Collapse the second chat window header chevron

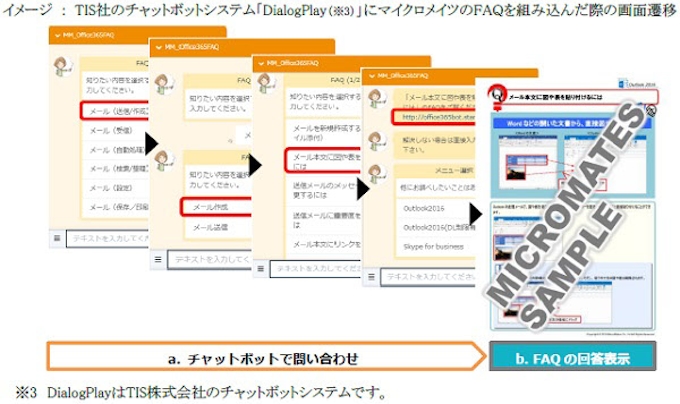tap(159, 48)
